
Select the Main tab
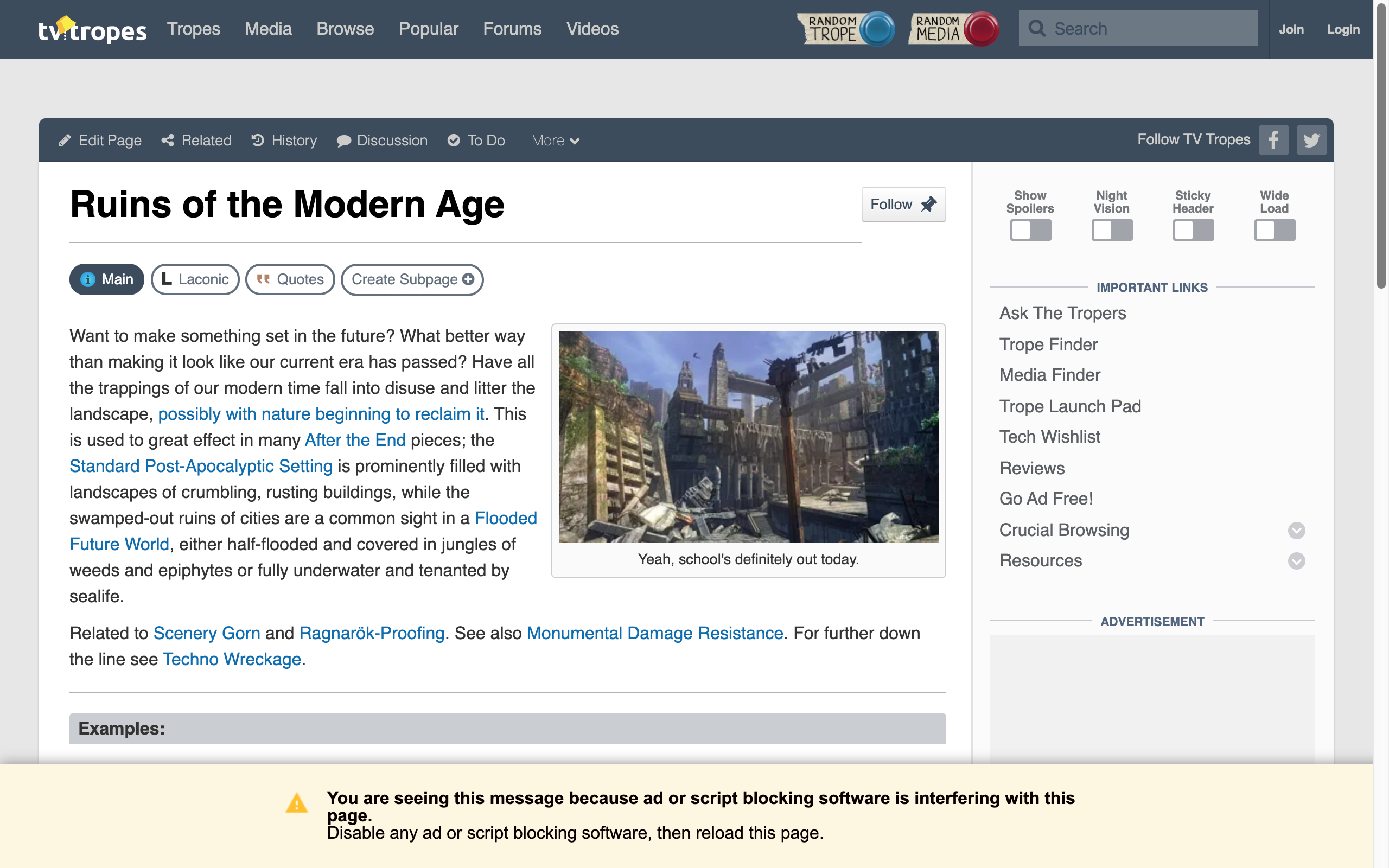pyautogui.click(x=107, y=279)
